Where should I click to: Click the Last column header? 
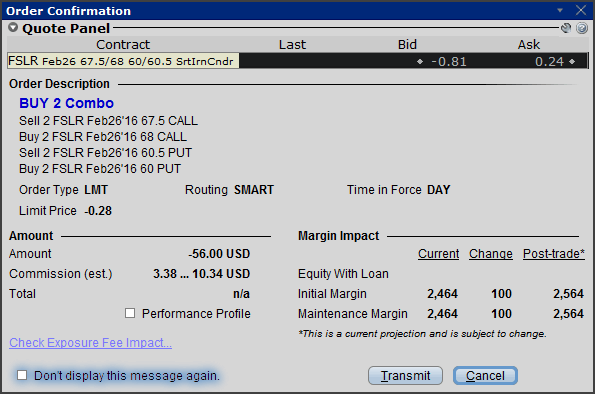(x=292, y=44)
